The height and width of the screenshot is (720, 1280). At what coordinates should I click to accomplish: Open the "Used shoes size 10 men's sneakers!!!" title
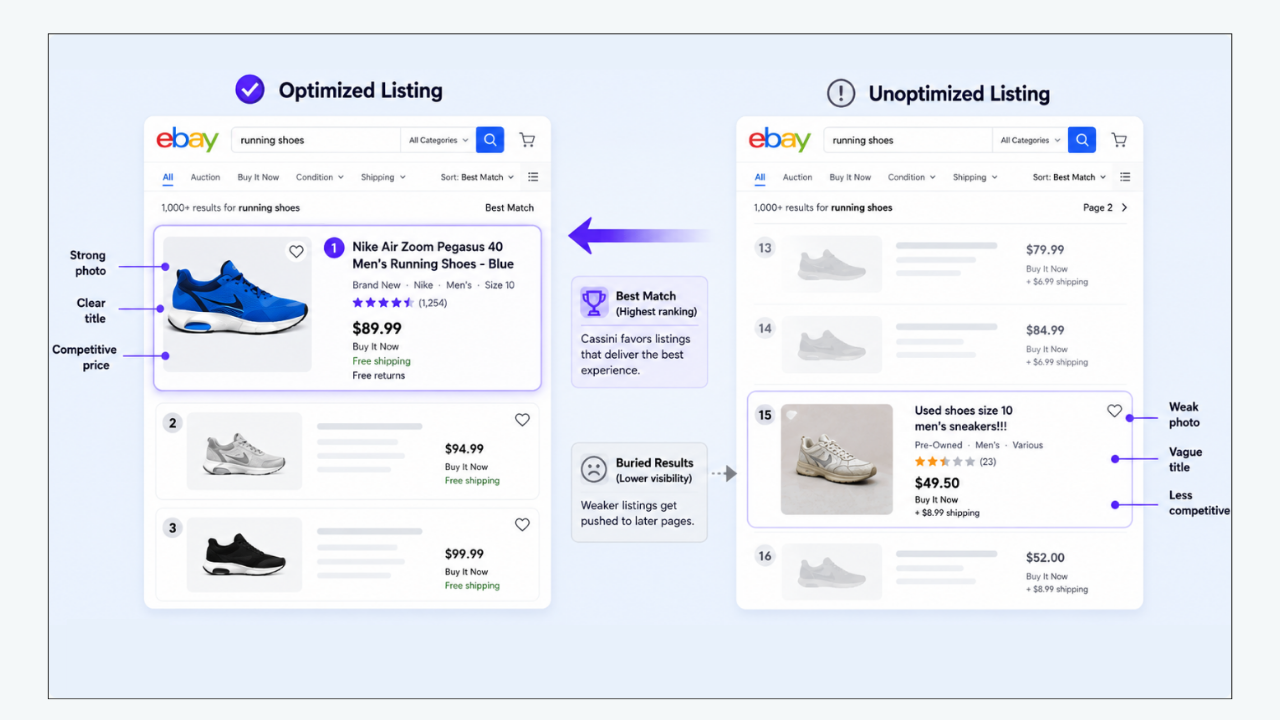tap(964, 419)
